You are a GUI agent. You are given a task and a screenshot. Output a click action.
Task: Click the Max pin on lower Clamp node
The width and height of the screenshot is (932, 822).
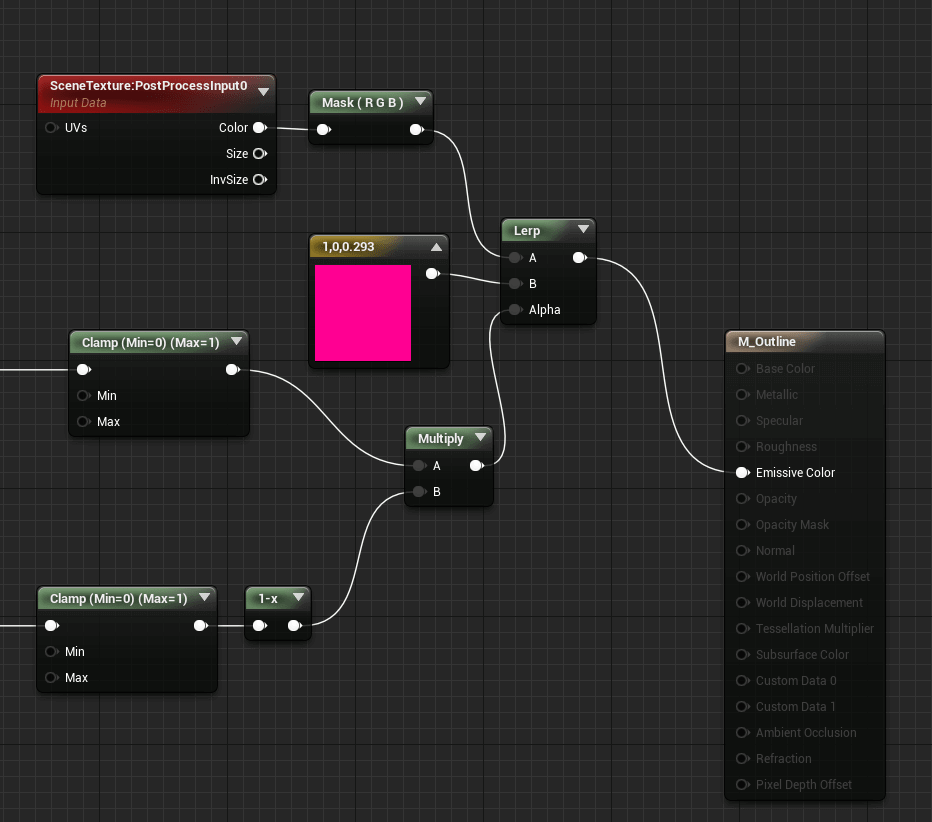(52, 678)
